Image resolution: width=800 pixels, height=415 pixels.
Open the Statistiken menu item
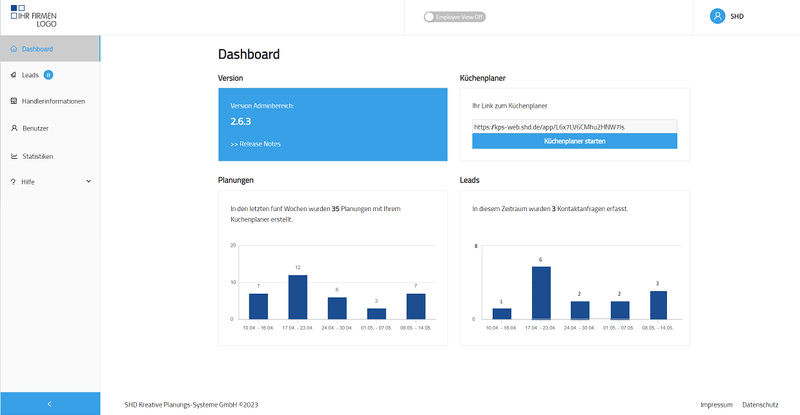37,156
